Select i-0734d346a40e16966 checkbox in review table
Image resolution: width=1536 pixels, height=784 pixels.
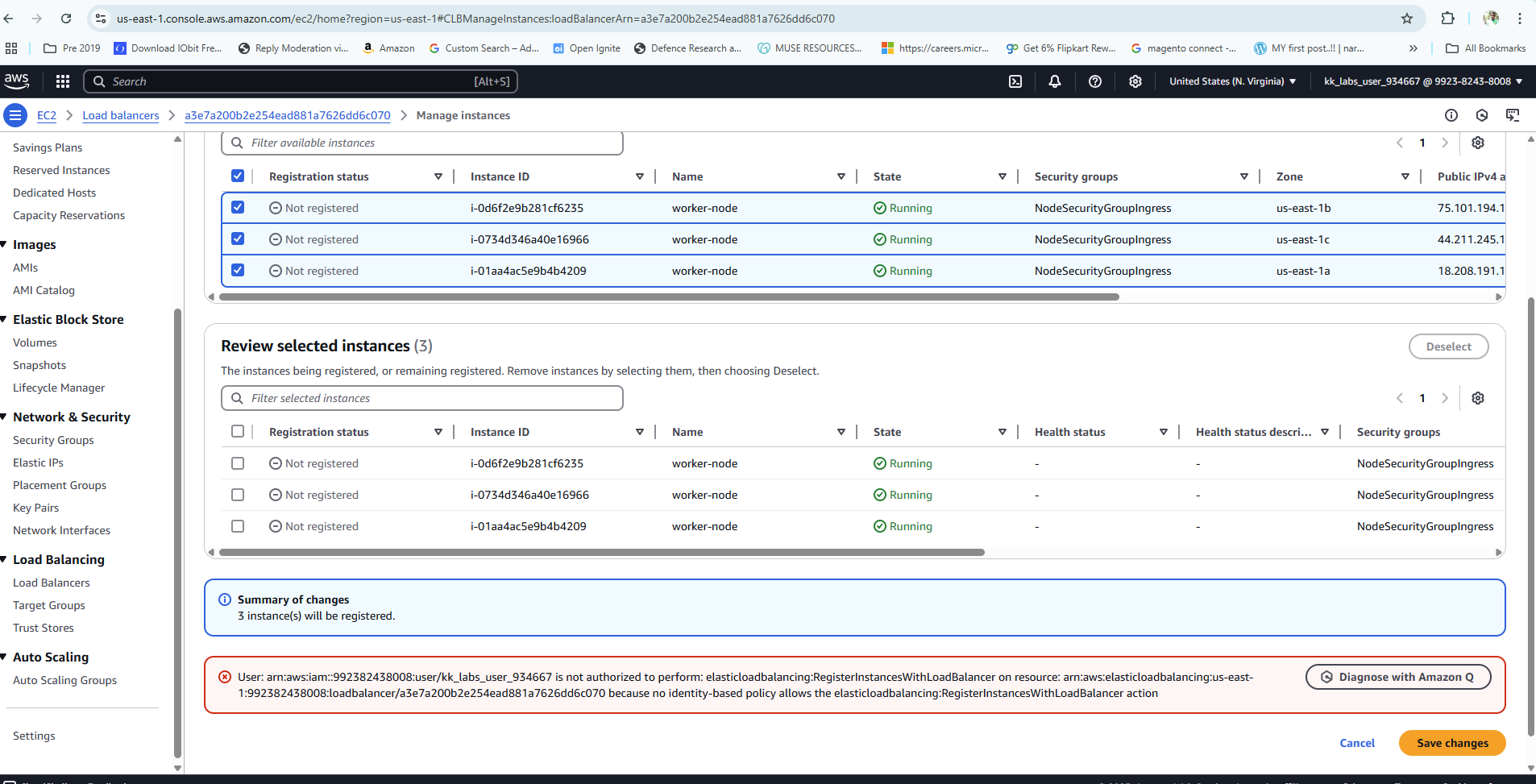tap(238, 495)
